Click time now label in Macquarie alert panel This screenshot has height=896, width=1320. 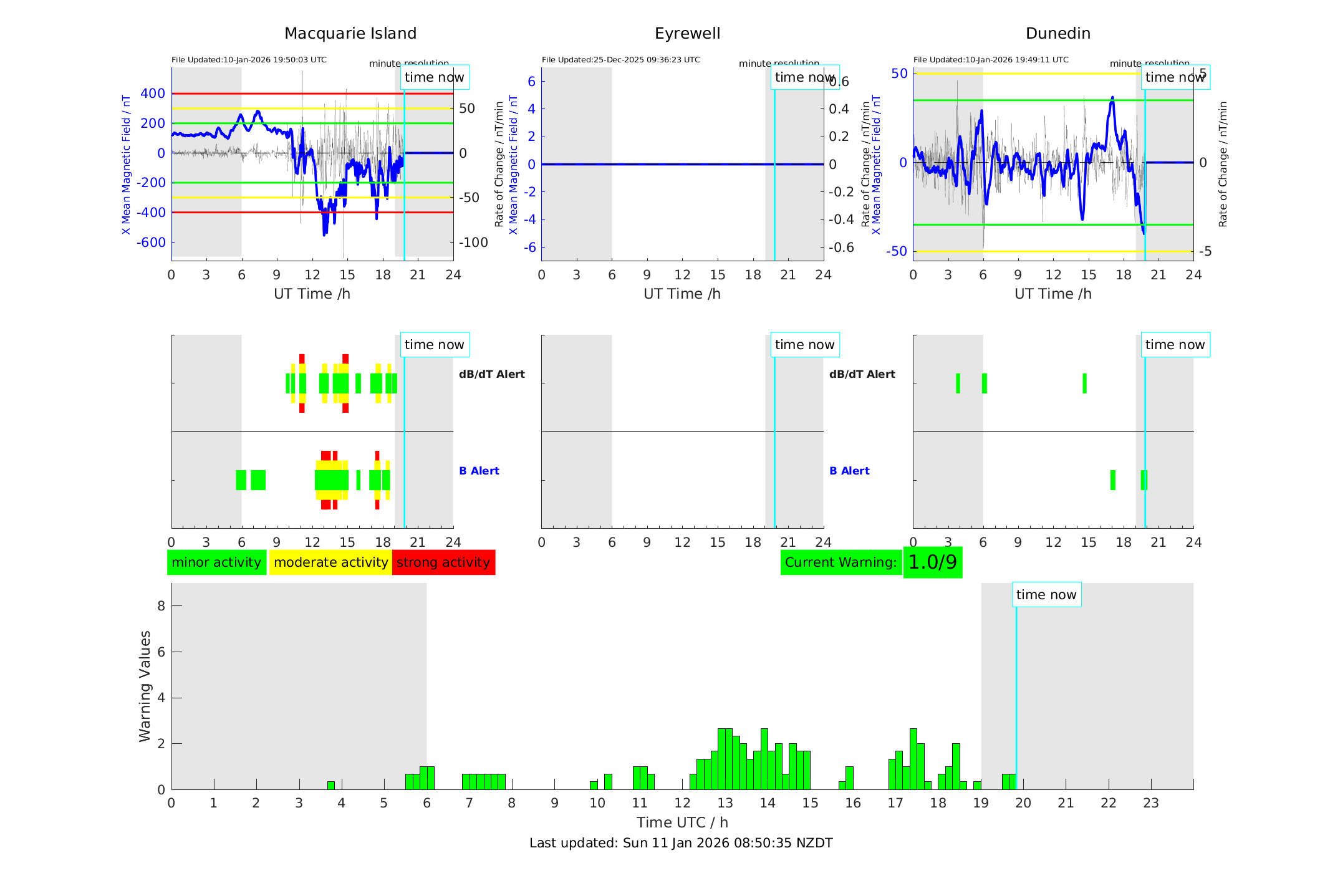434,345
